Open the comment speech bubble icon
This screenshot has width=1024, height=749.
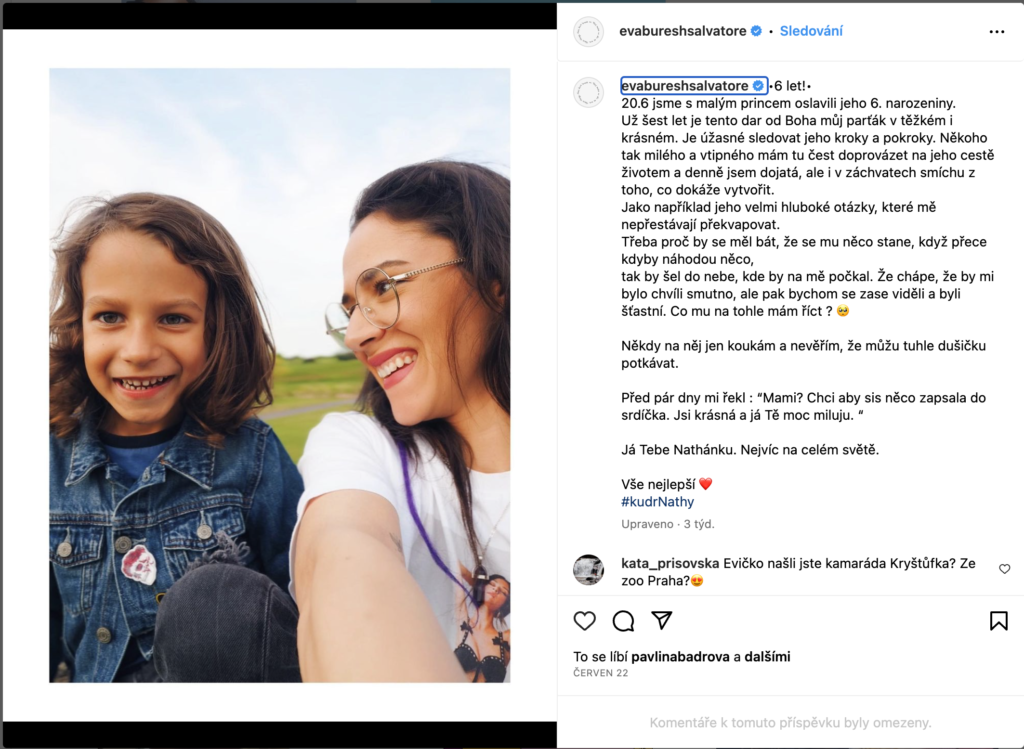[623, 620]
